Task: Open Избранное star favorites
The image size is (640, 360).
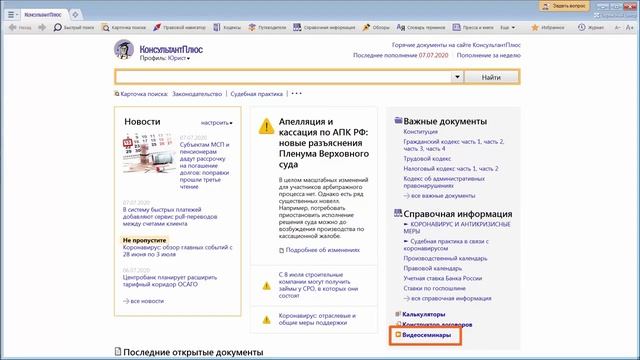Action: pos(548,27)
